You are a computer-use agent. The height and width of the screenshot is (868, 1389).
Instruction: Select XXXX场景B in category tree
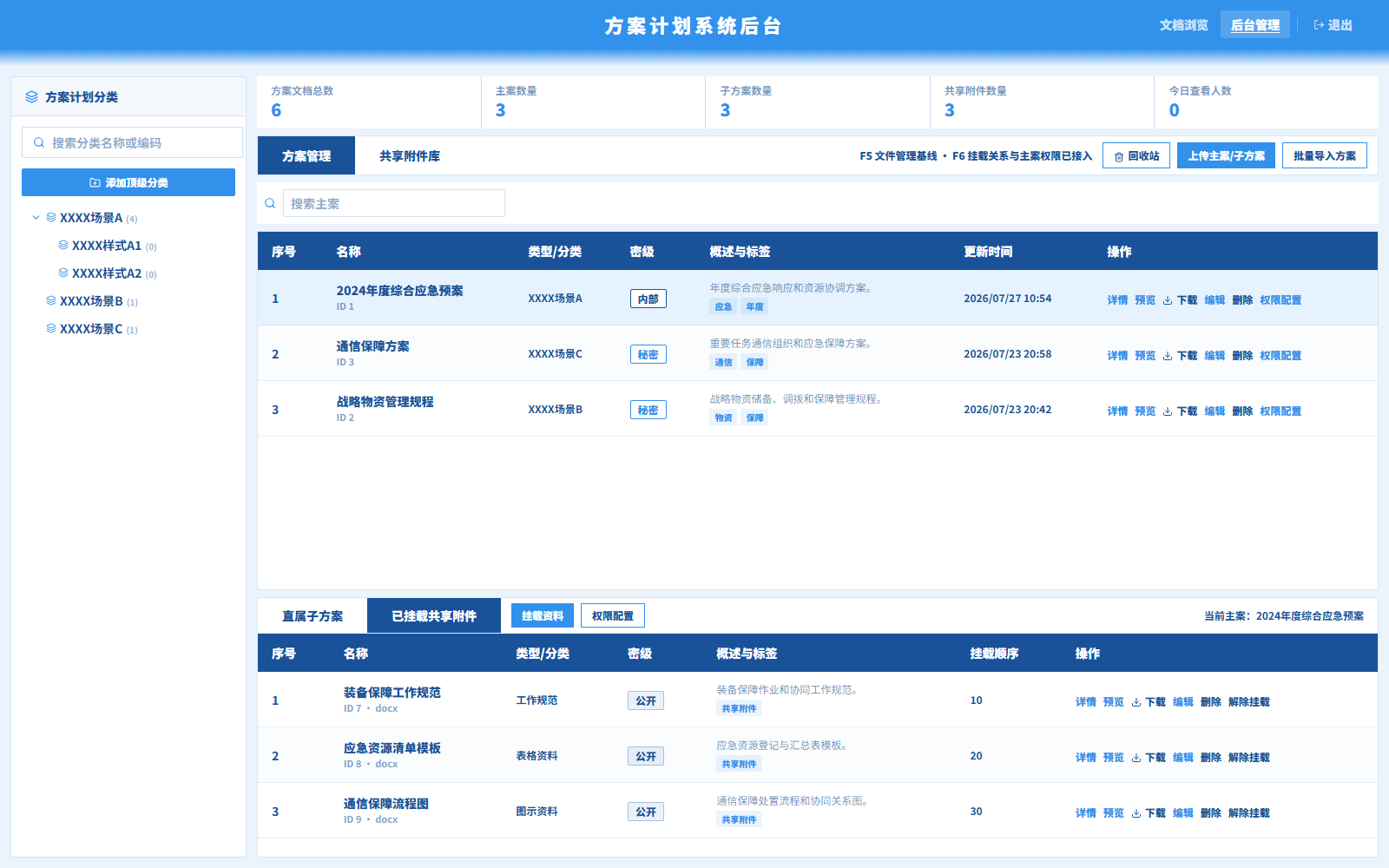91,301
